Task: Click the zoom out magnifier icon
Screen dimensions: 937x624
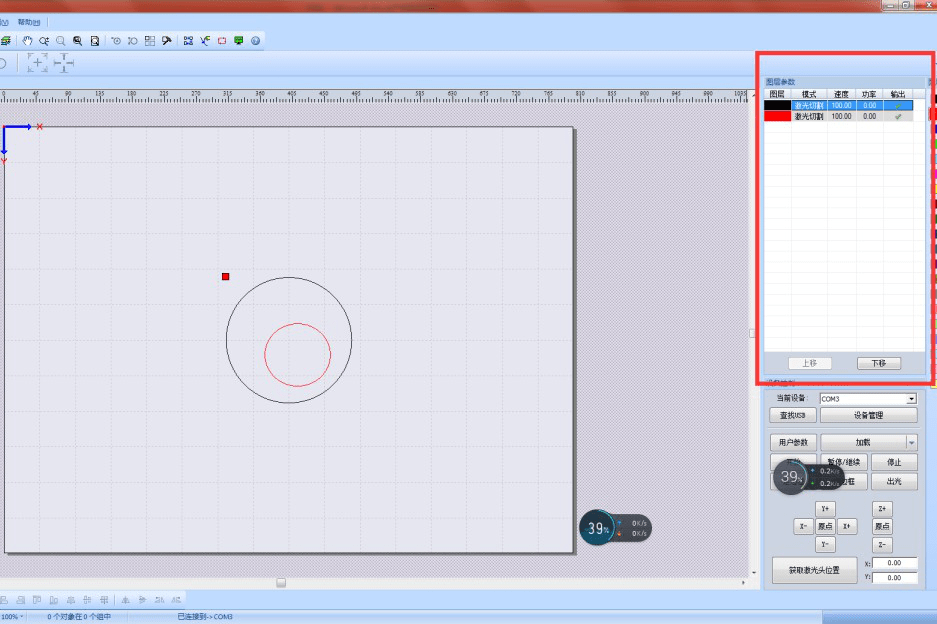Action: point(61,41)
